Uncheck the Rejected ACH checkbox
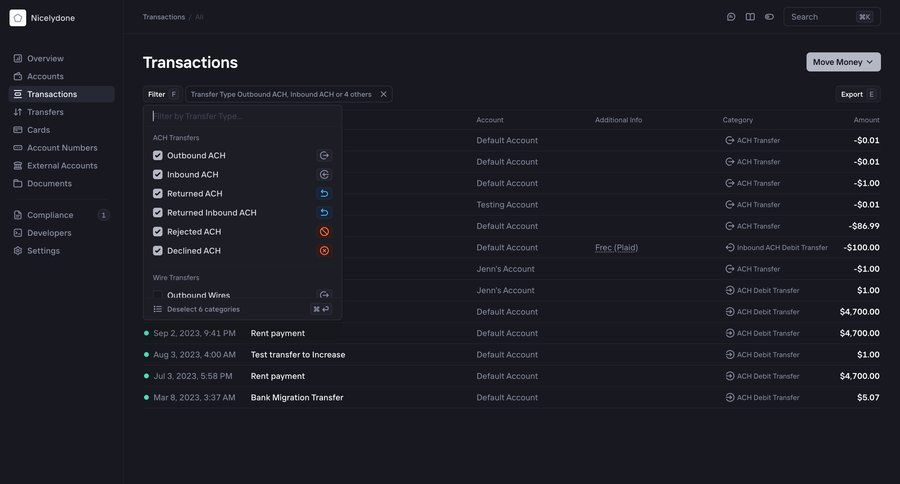 click(158, 231)
